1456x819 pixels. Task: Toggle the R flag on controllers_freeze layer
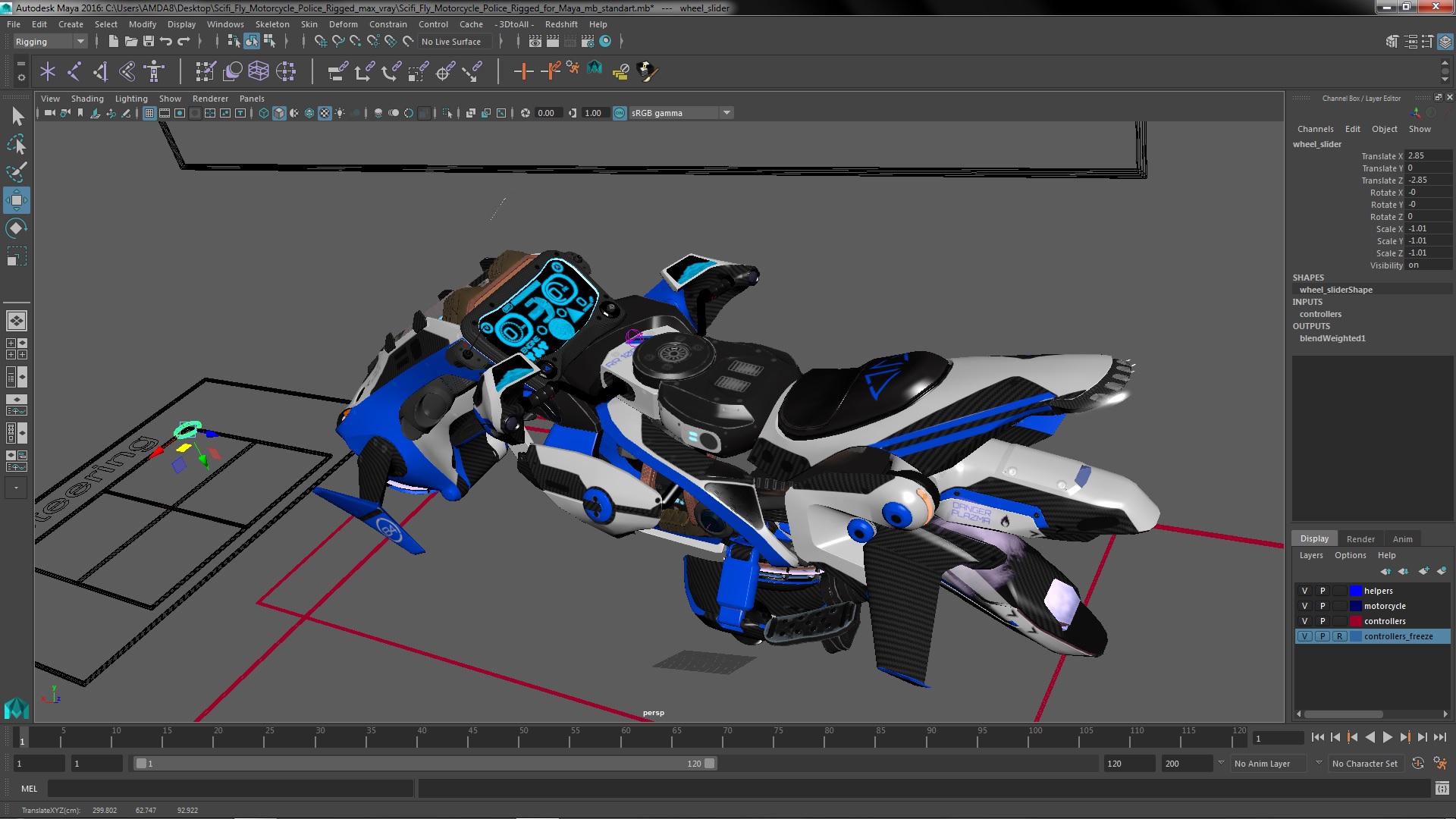coord(1339,636)
